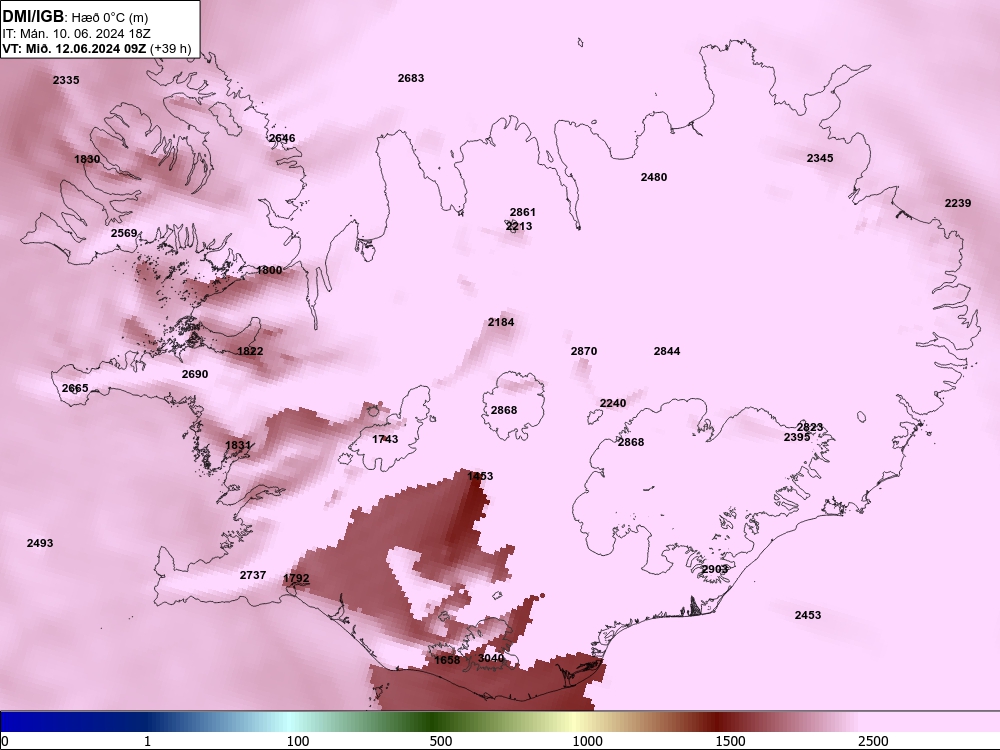The height and width of the screenshot is (750, 1000).
Task: Click the 2335 height value
Action: [x=66, y=80]
